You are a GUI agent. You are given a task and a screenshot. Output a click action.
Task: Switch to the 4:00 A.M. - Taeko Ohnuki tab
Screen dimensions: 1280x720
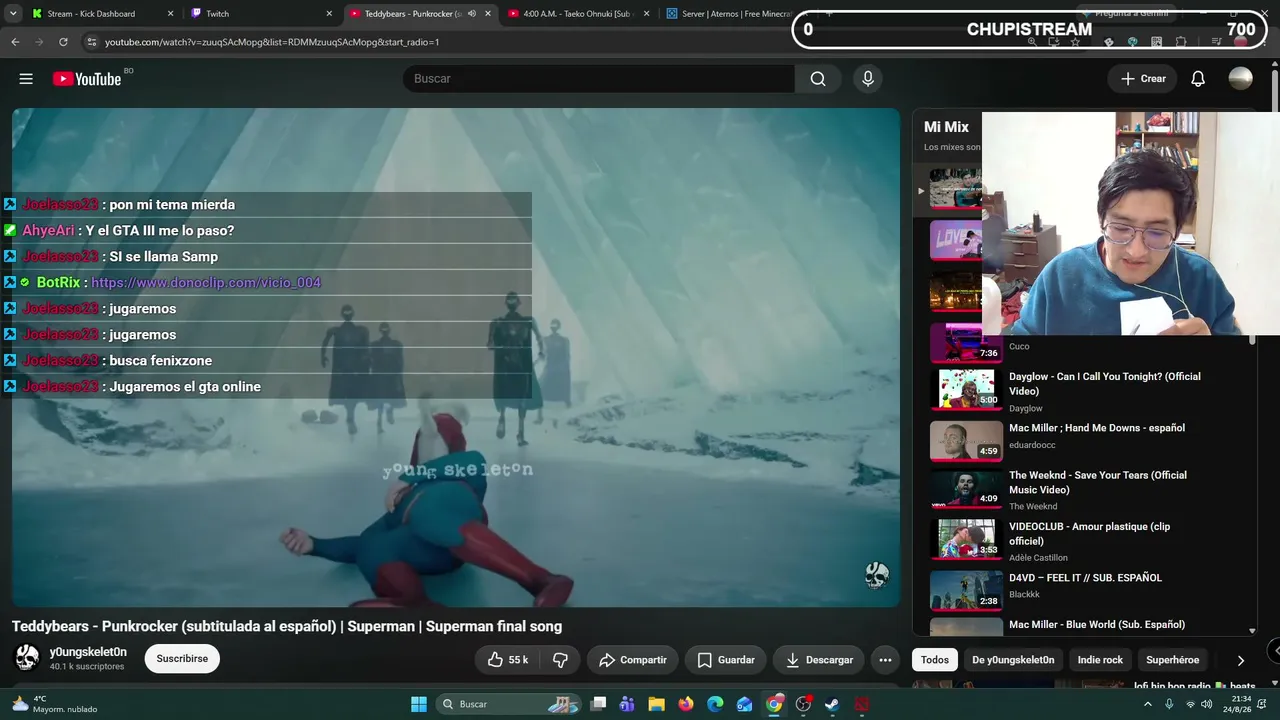click(x=580, y=14)
